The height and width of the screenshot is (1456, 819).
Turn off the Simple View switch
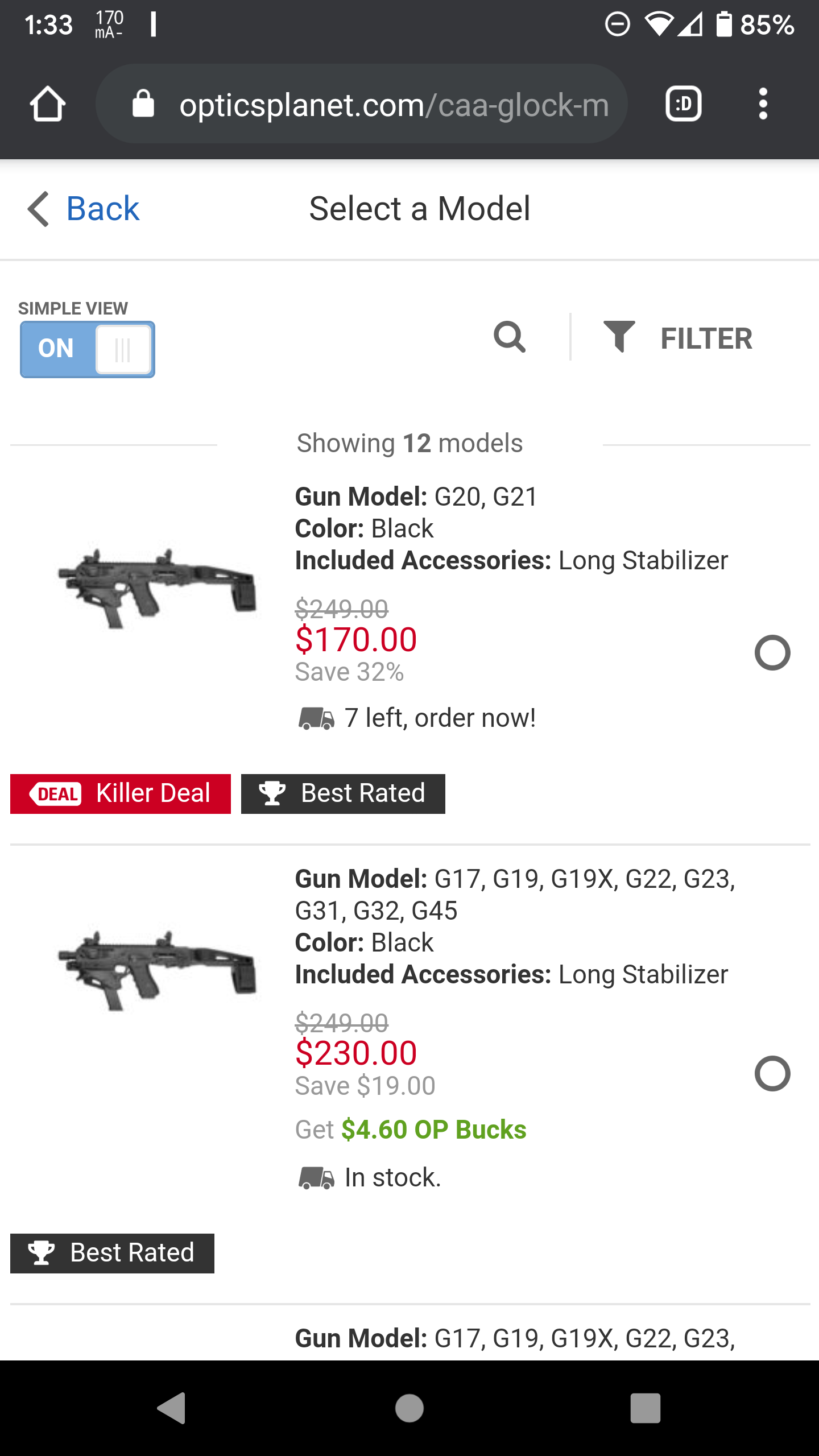(x=88, y=349)
